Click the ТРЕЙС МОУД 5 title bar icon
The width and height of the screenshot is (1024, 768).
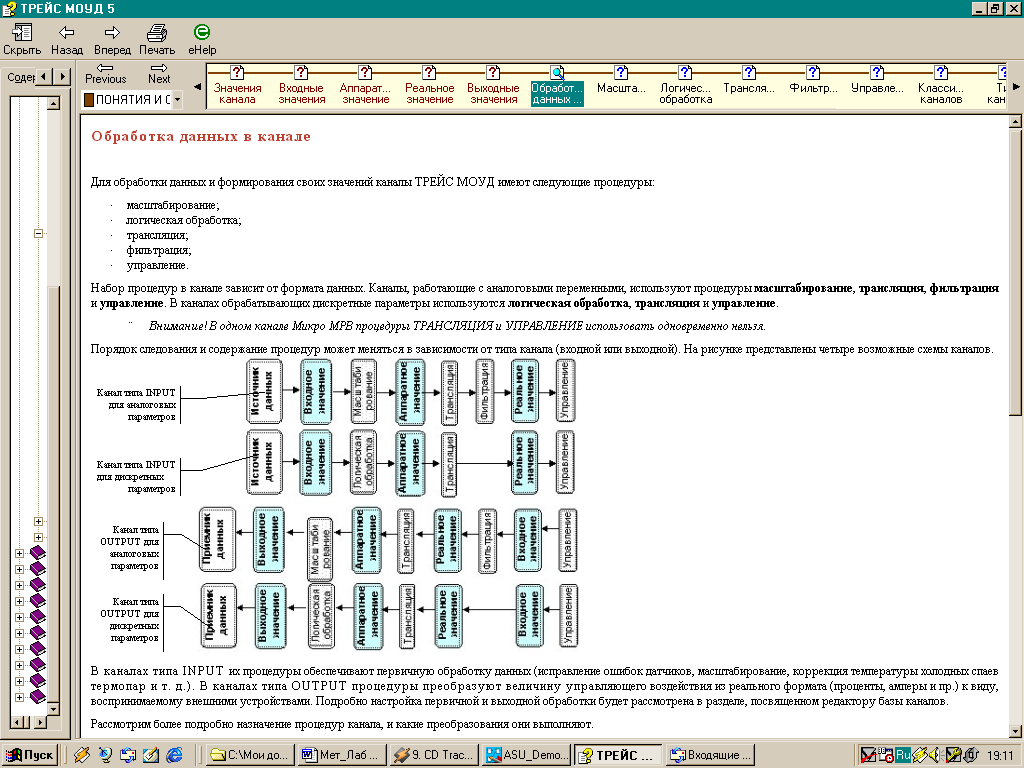pos(9,8)
